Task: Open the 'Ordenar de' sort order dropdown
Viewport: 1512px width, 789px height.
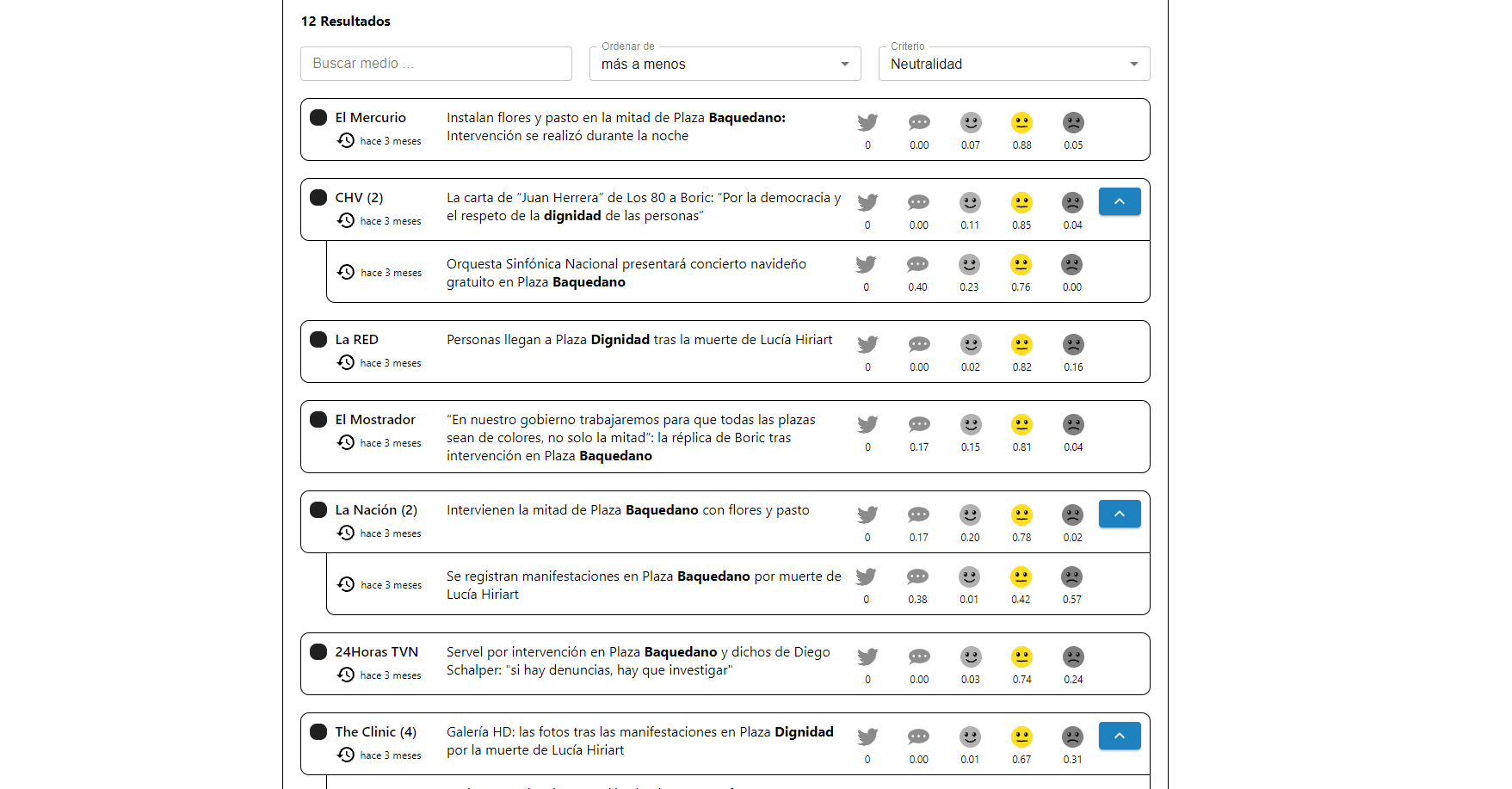Action: tap(725, 65)
